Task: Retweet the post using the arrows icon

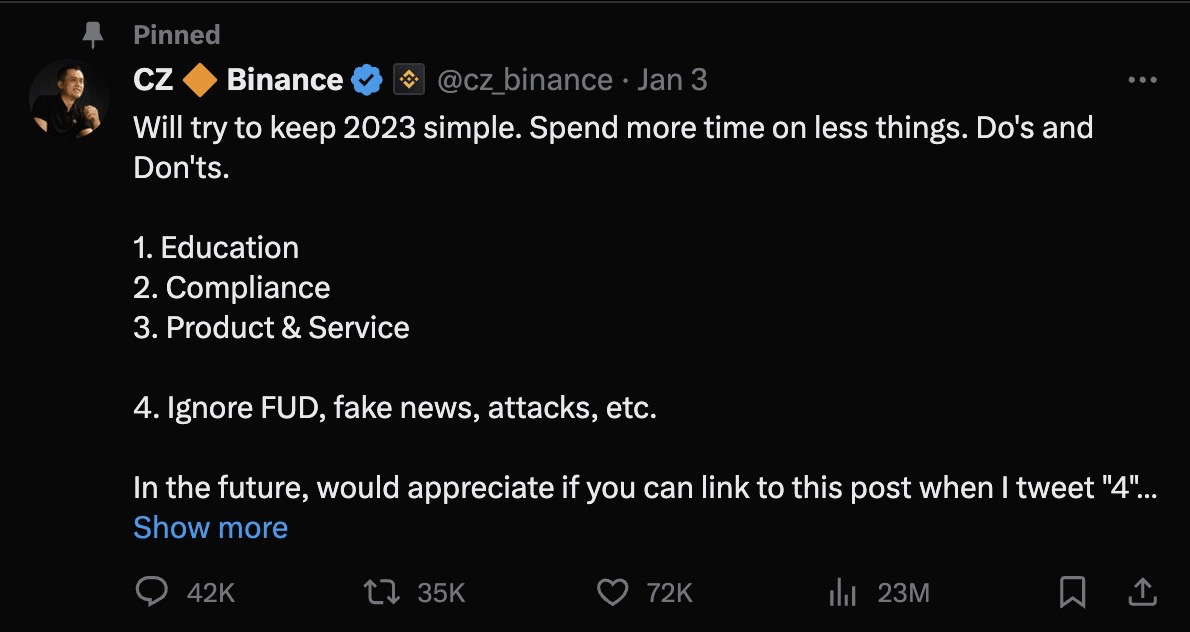Action: point(382,593)
